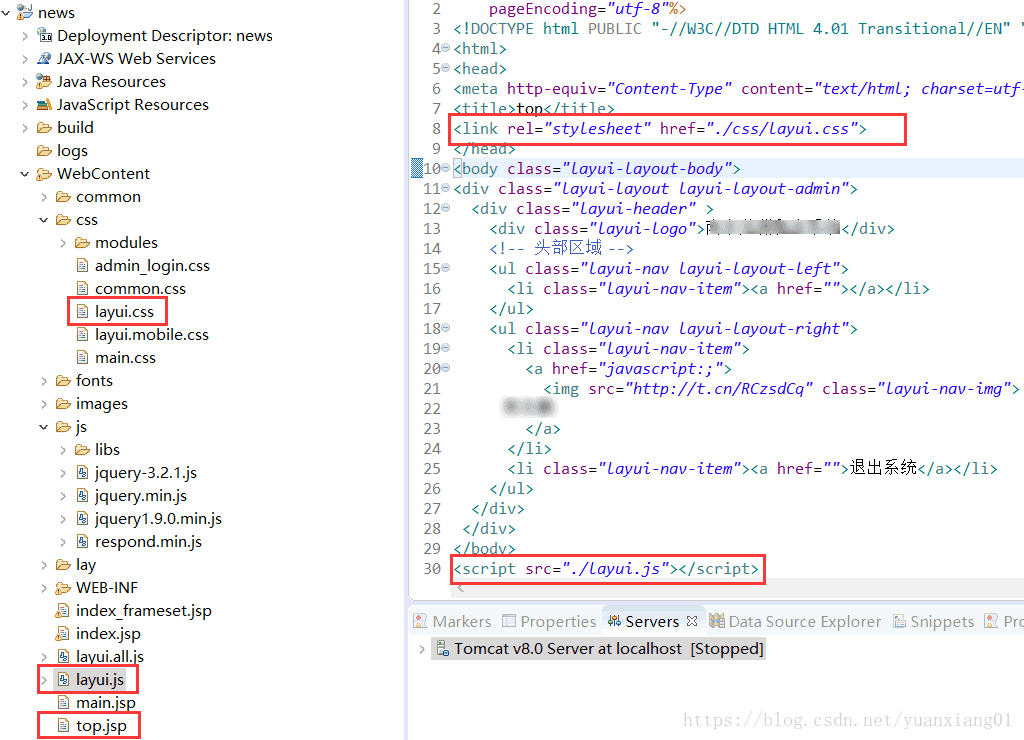This screenshot has height=740, width=1024.
Task: Click the jquery-3.2.1.js file icon
Action: coord(82,472)
